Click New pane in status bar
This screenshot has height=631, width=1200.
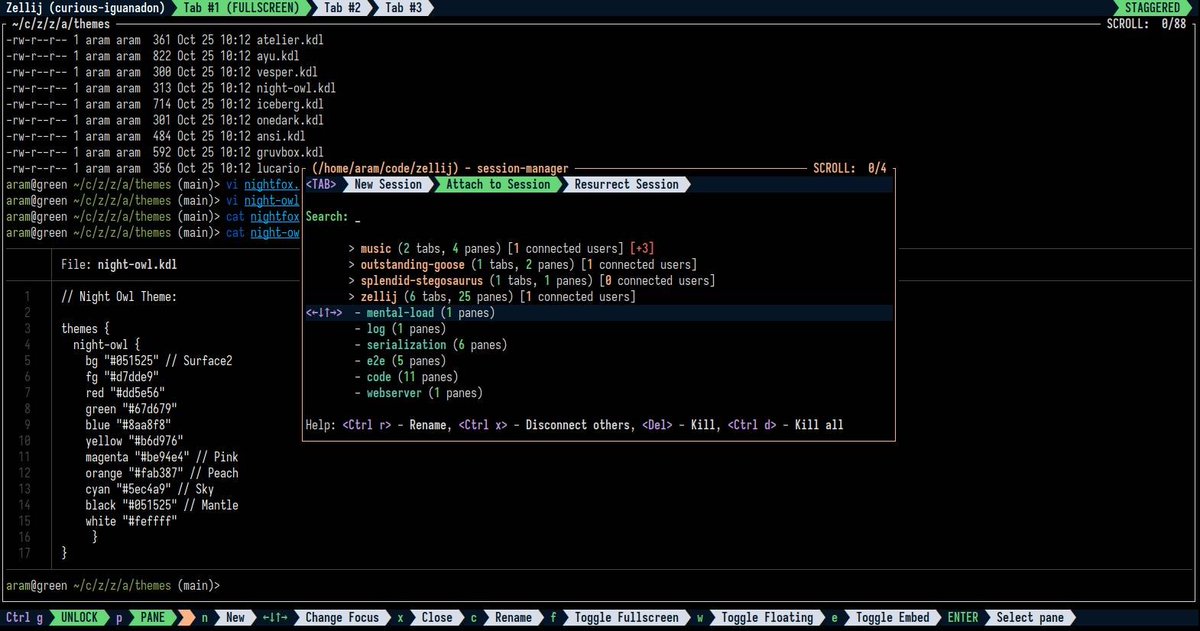click(x=235, y=618)
